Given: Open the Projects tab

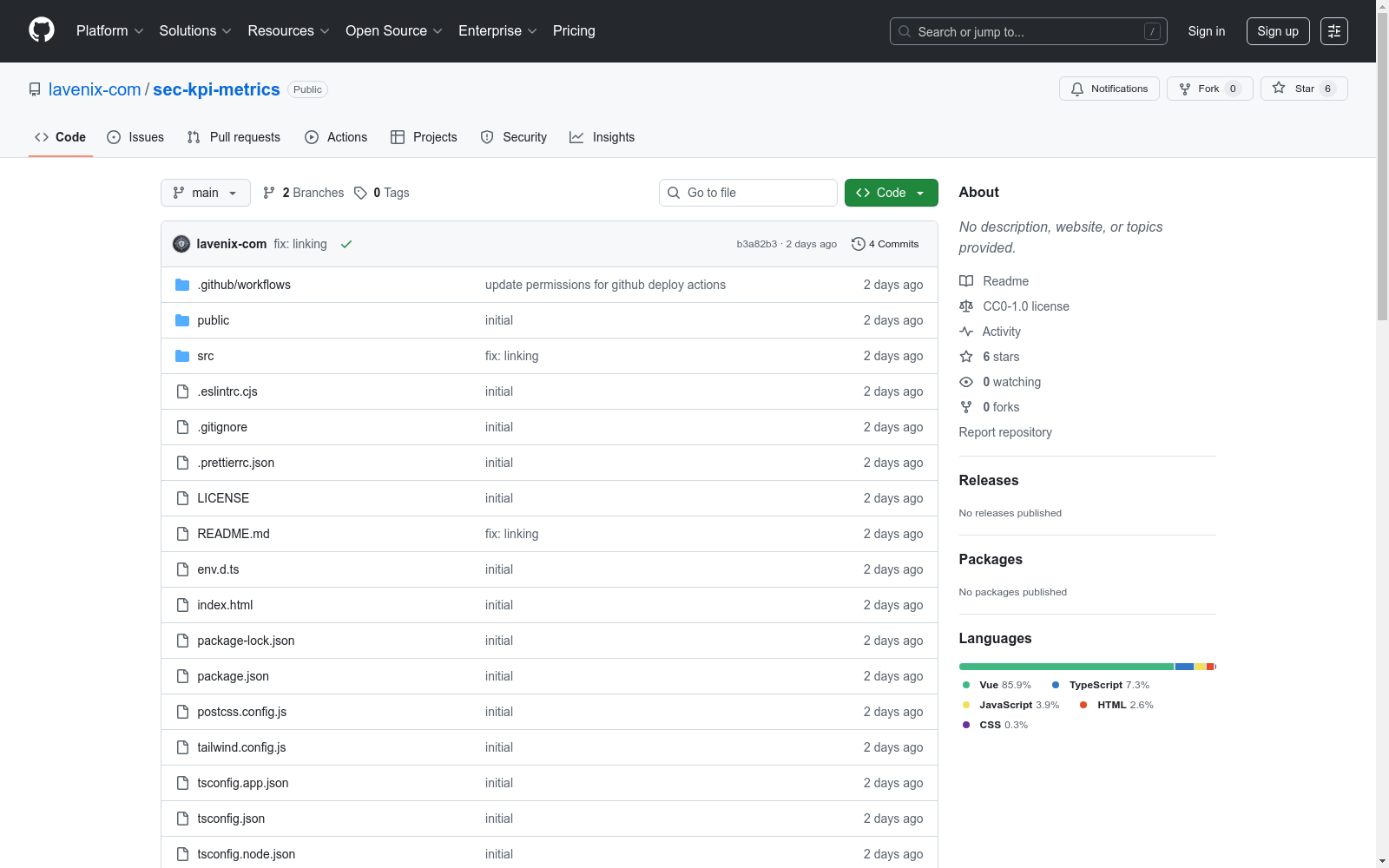Looking at the screenshot, I should tap(424, 137).
